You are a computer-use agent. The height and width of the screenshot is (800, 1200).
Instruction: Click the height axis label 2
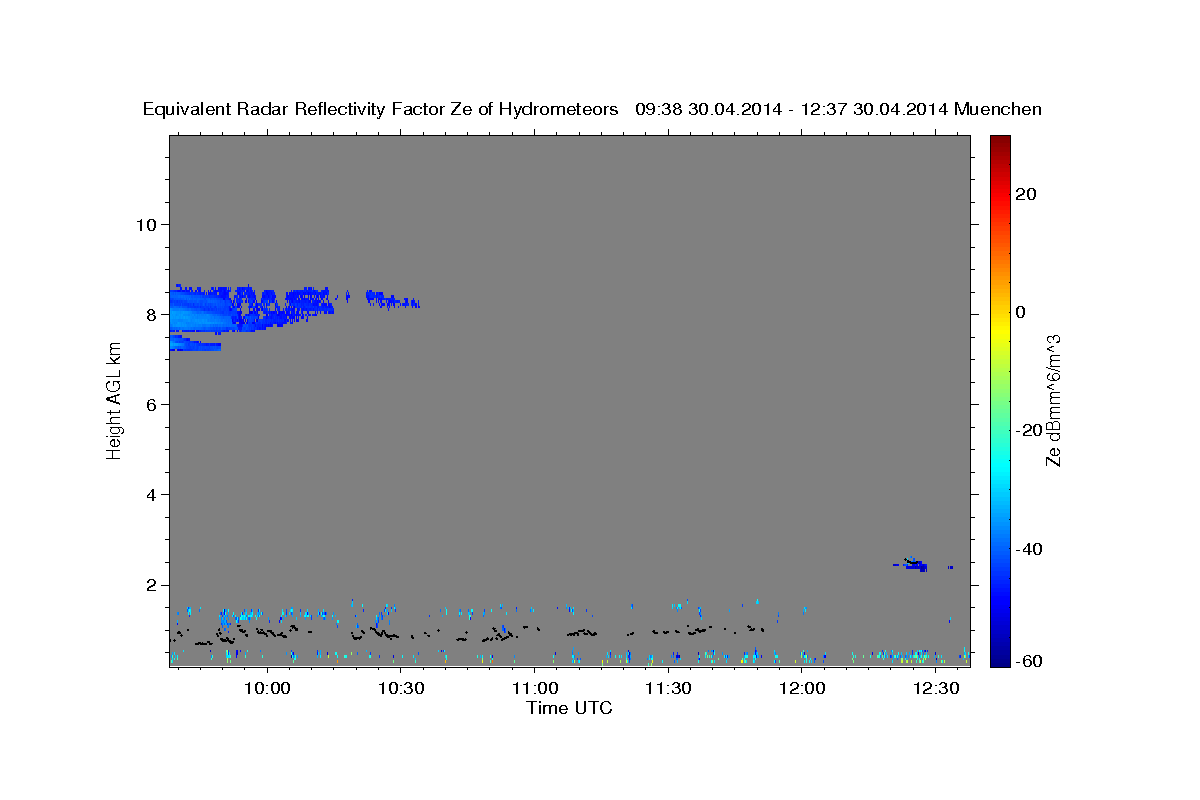pyautogui.click(x=150, y=585)
